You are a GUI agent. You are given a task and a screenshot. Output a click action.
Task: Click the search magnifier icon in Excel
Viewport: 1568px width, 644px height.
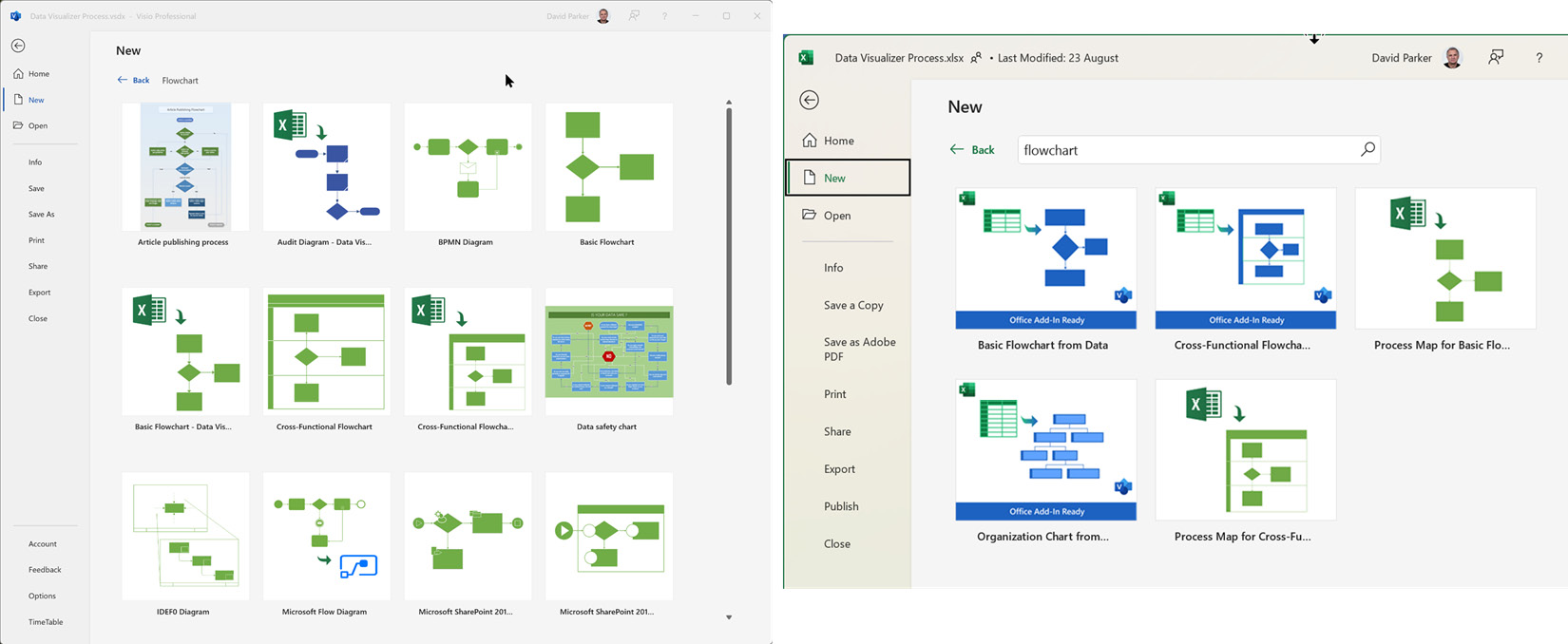[1367, 149]
